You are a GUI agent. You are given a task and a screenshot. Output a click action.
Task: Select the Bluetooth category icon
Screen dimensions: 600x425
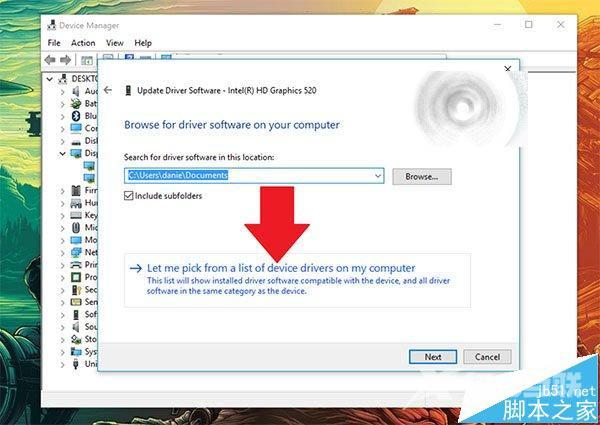[x=77, y=116]
